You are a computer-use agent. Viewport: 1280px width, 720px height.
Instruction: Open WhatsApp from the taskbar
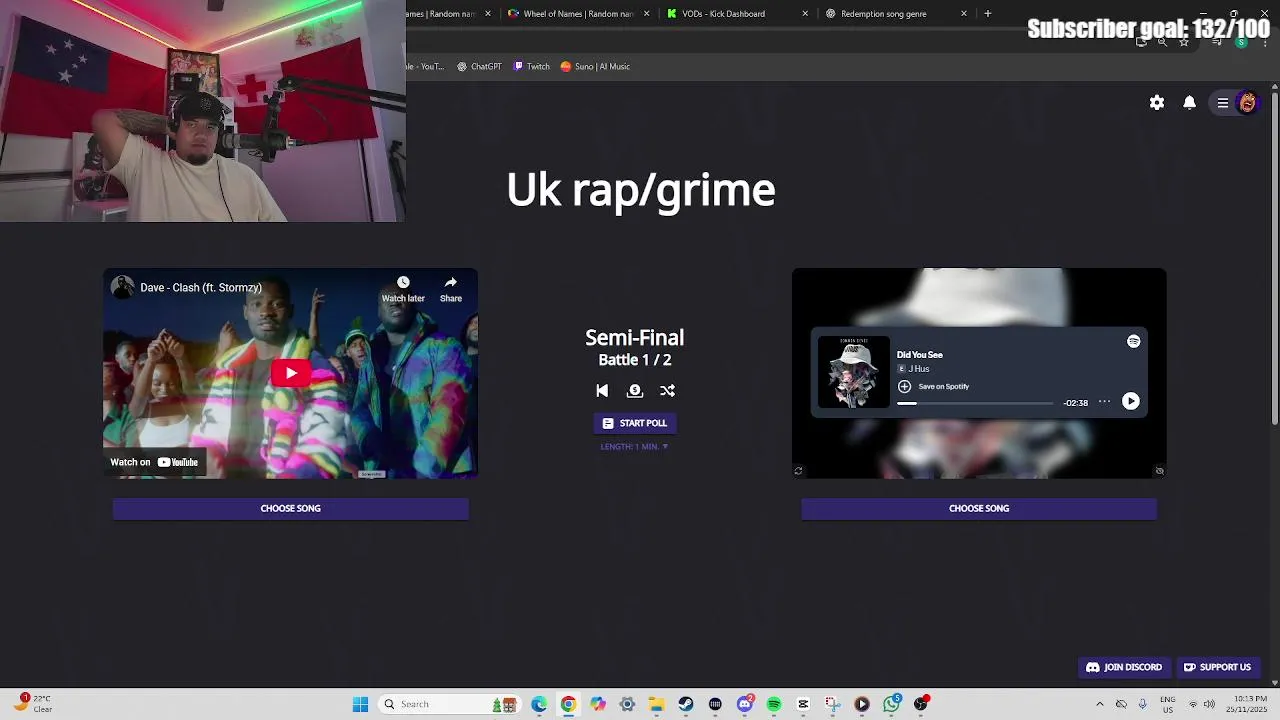coord(891,704)
